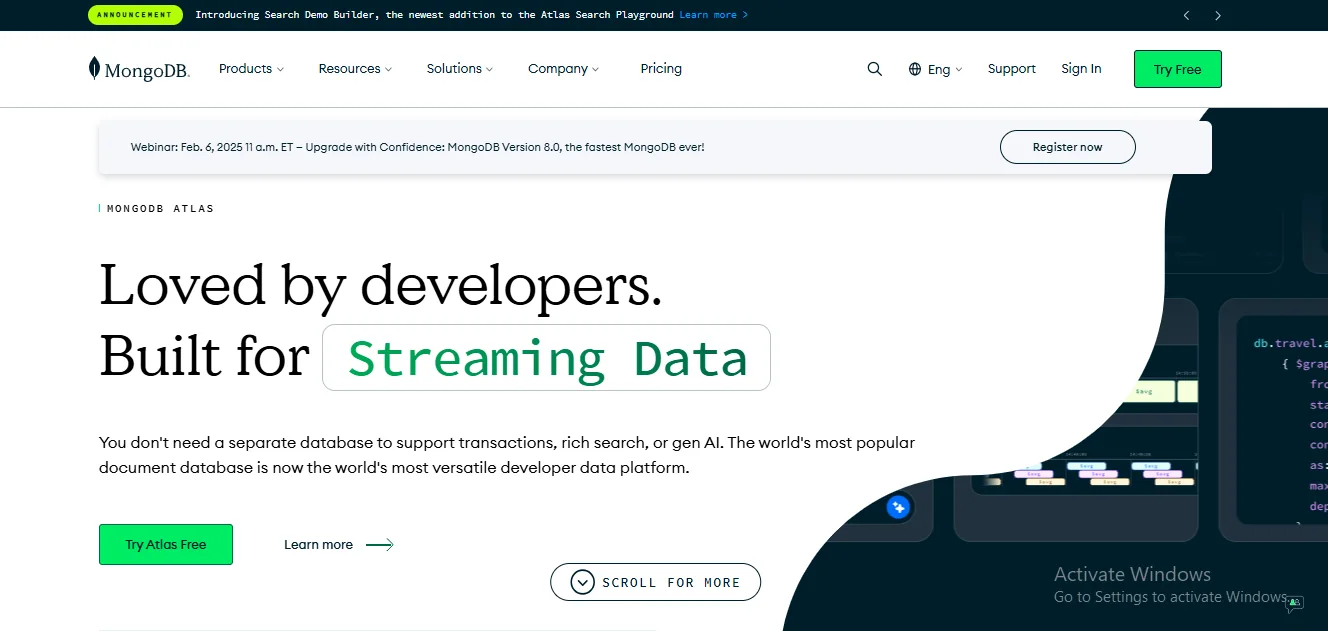Click the arrow beside 'Learn more' in hero
1328x631 pixels.
click(378, 544)
